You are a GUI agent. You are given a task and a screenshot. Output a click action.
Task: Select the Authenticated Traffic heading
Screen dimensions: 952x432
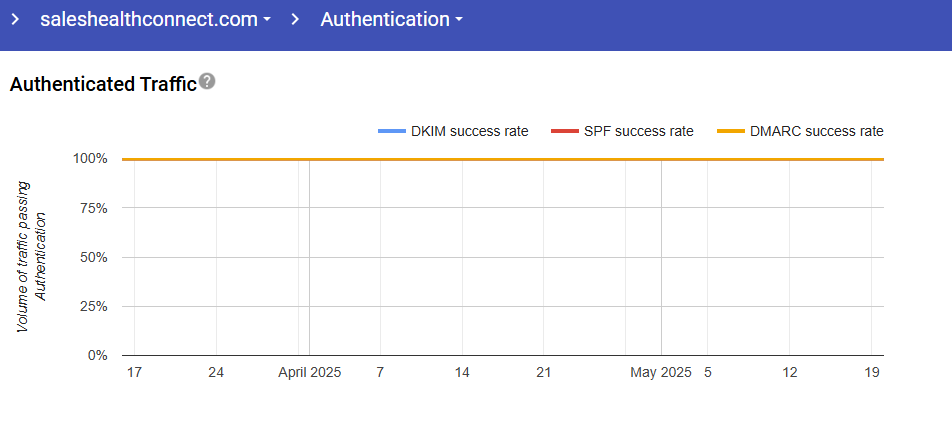[102, 84]
